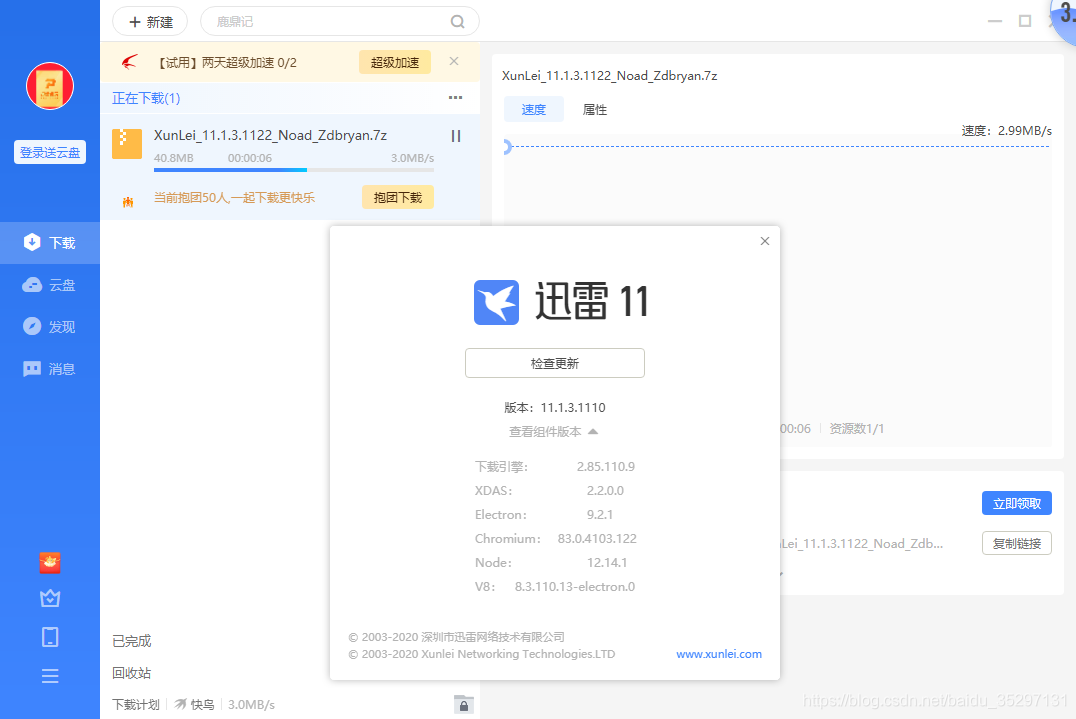Click the 抱团下载 group download button

(x=398, y=198)
